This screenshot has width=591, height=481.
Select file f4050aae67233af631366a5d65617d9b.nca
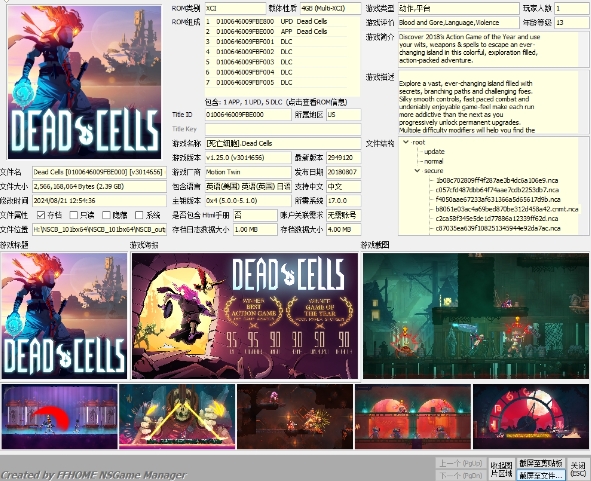point(498,199)
